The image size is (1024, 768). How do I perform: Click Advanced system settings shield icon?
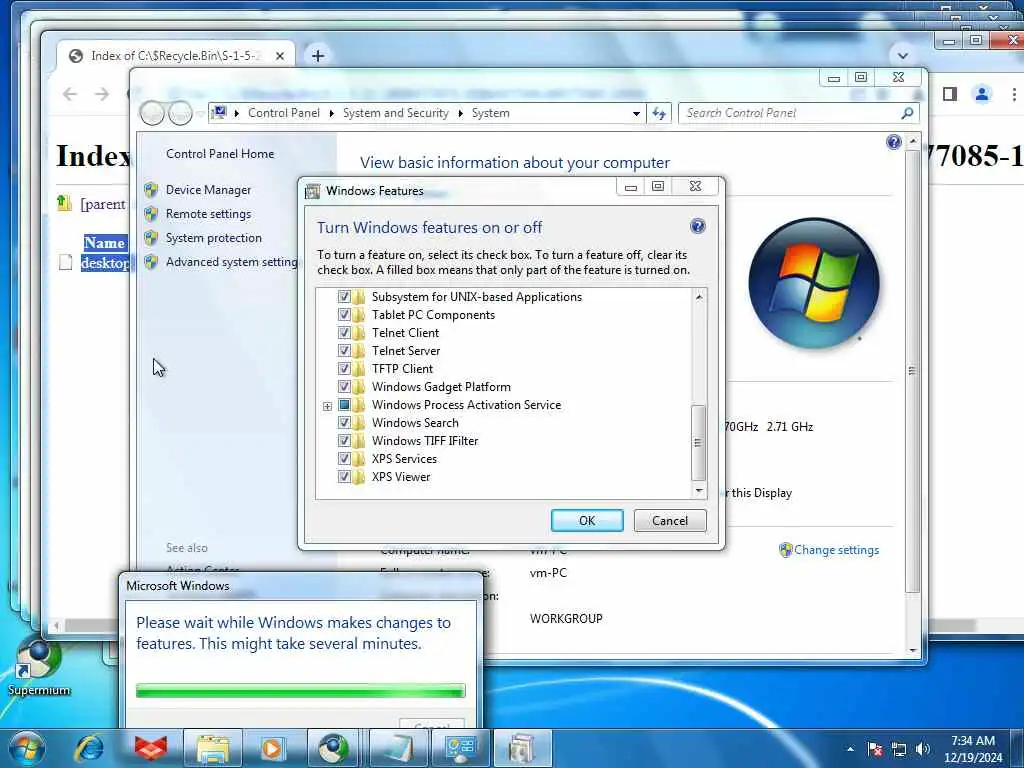click(x=152, y=262)
